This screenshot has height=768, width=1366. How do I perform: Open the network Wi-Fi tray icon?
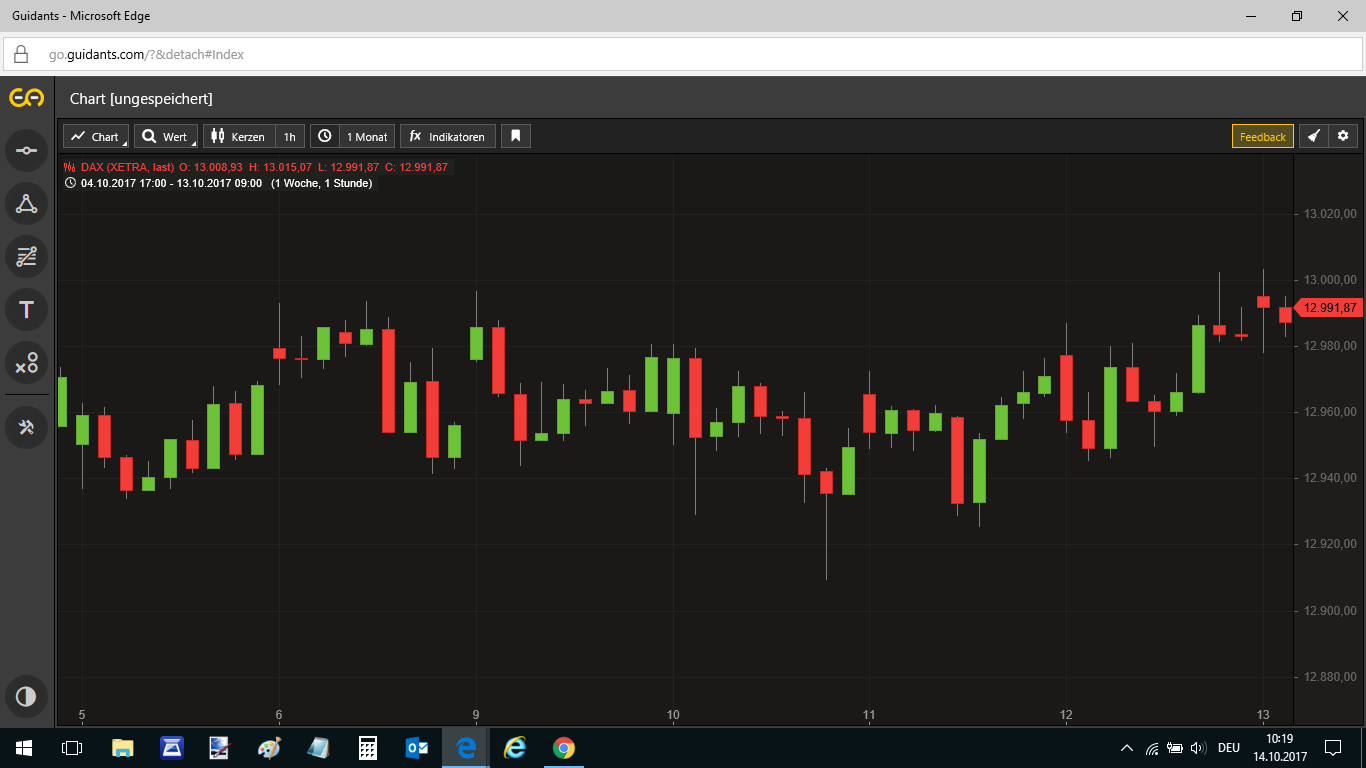[x=1152, y=747]
